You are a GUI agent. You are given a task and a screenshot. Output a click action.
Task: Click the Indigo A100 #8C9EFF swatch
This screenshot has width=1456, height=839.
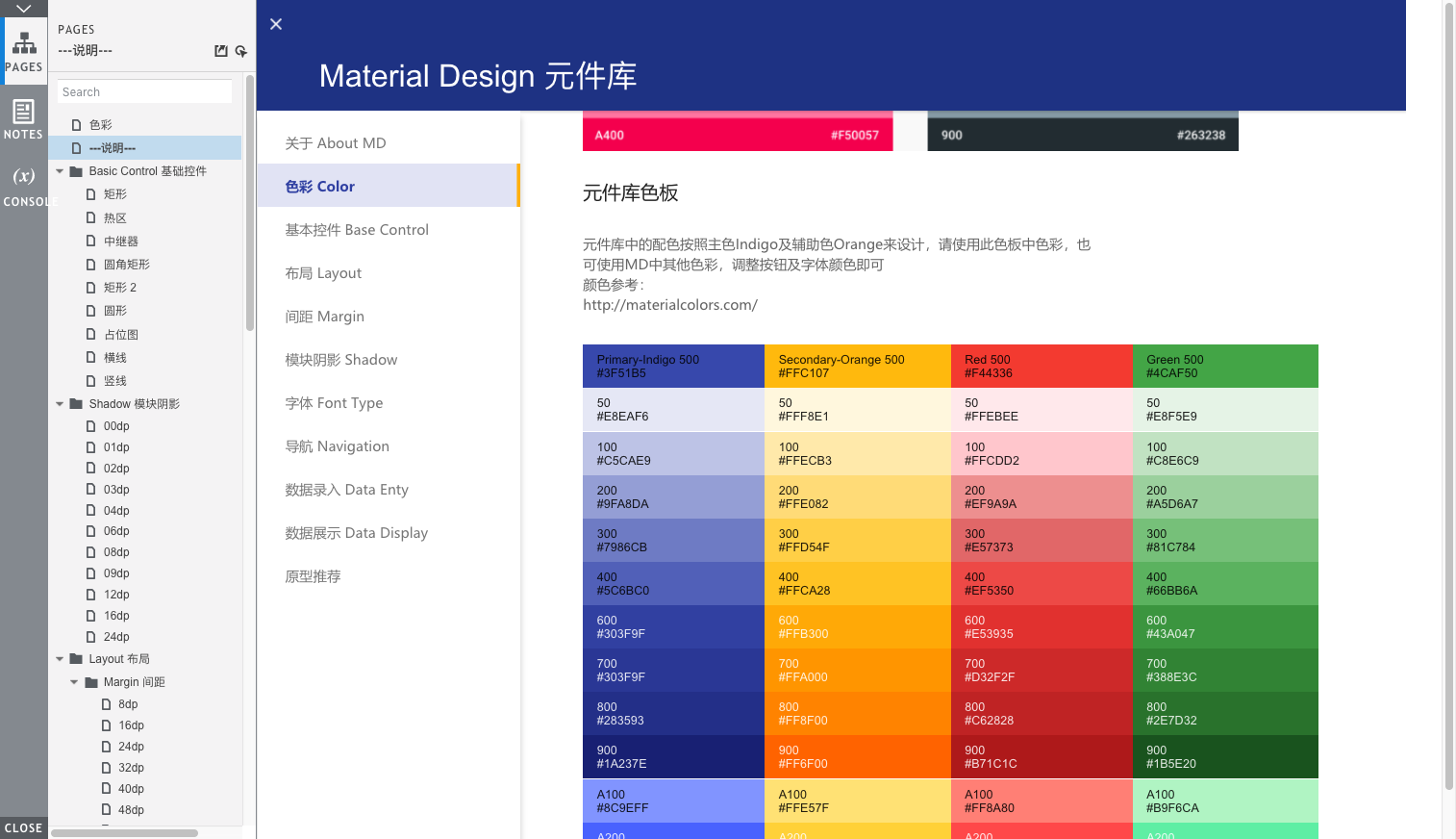673,801
